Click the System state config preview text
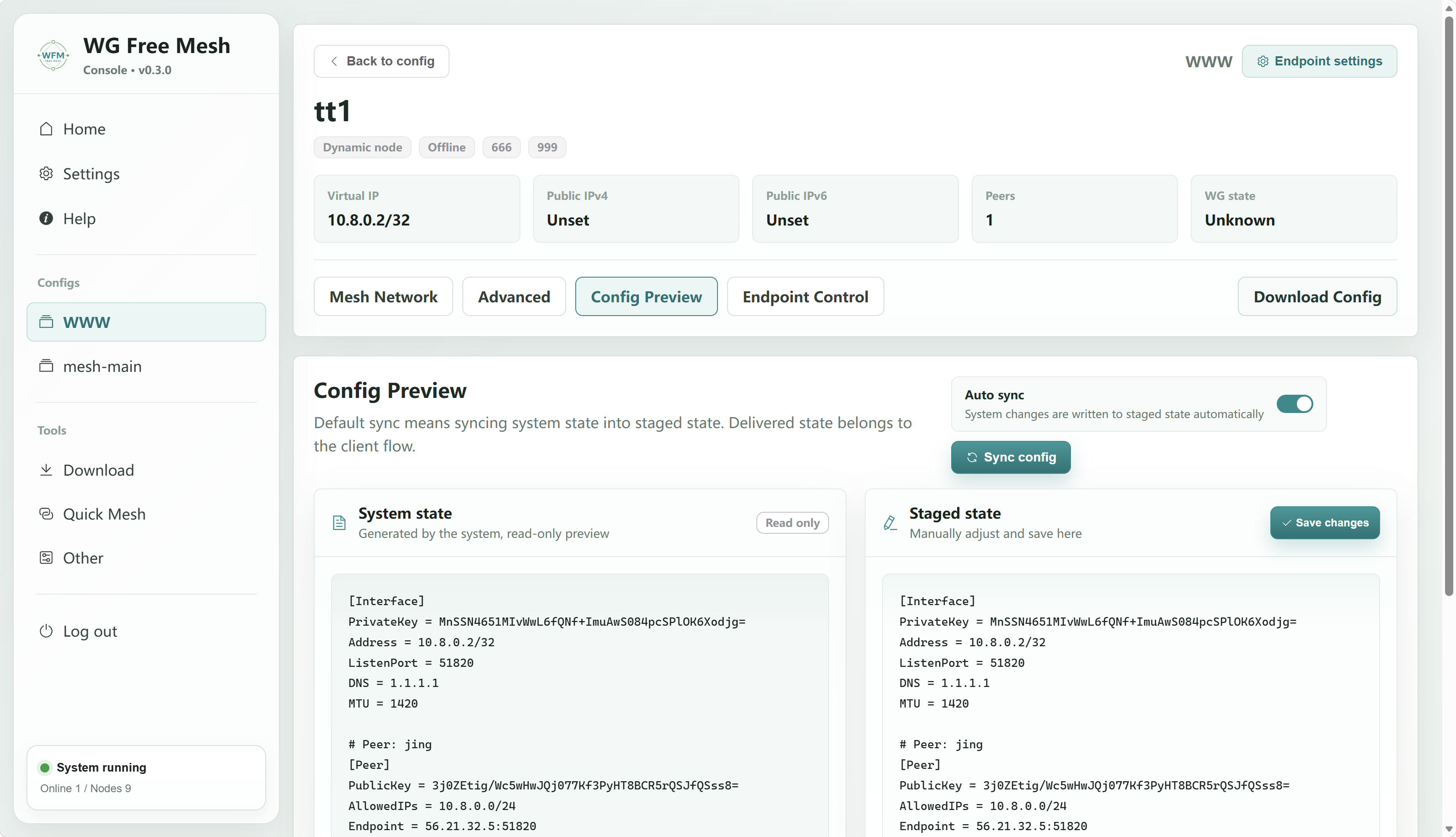 (x=580, y=705)
